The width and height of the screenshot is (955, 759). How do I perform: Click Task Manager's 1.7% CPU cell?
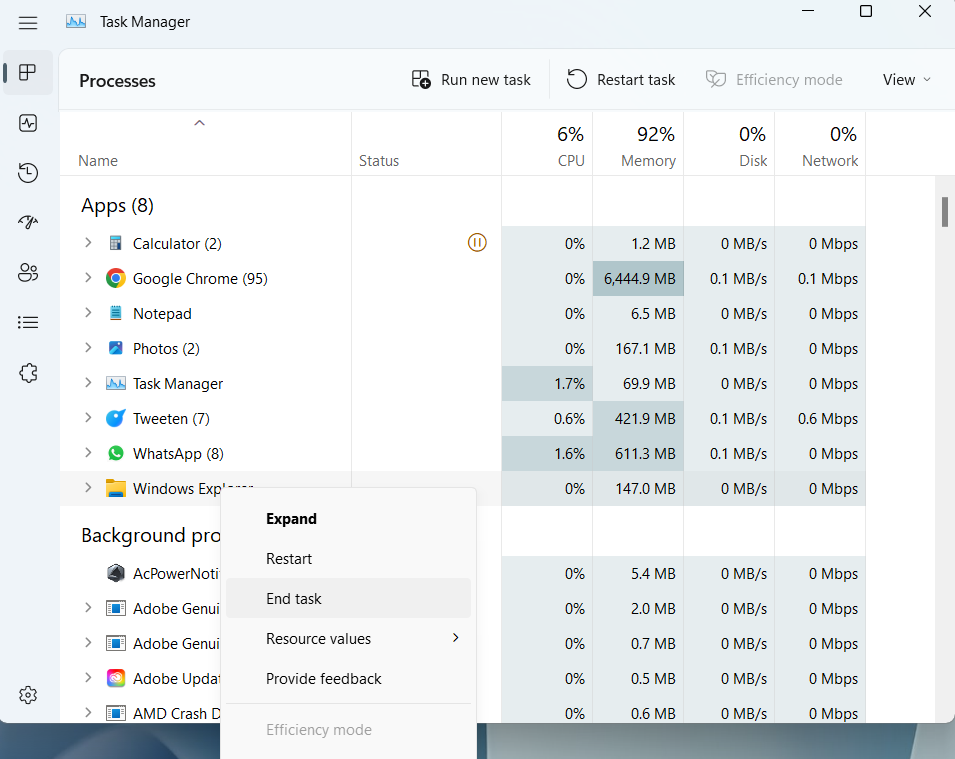click(547, 384)
